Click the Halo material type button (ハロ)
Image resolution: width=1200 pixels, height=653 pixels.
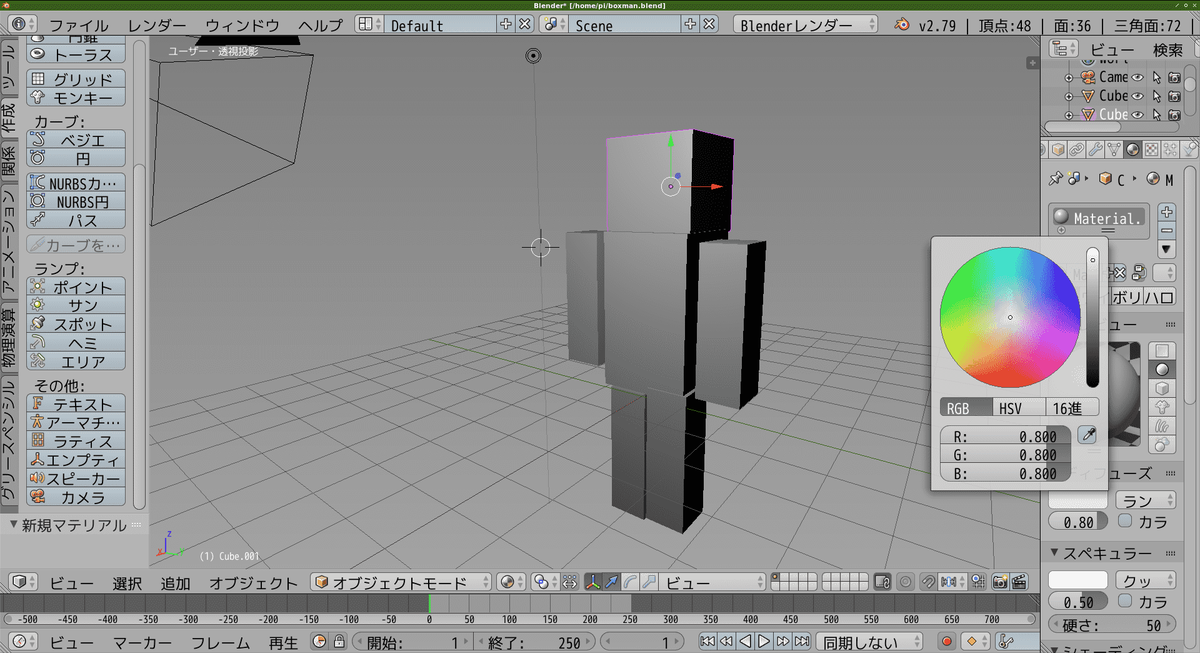[x=1159, y=297]
